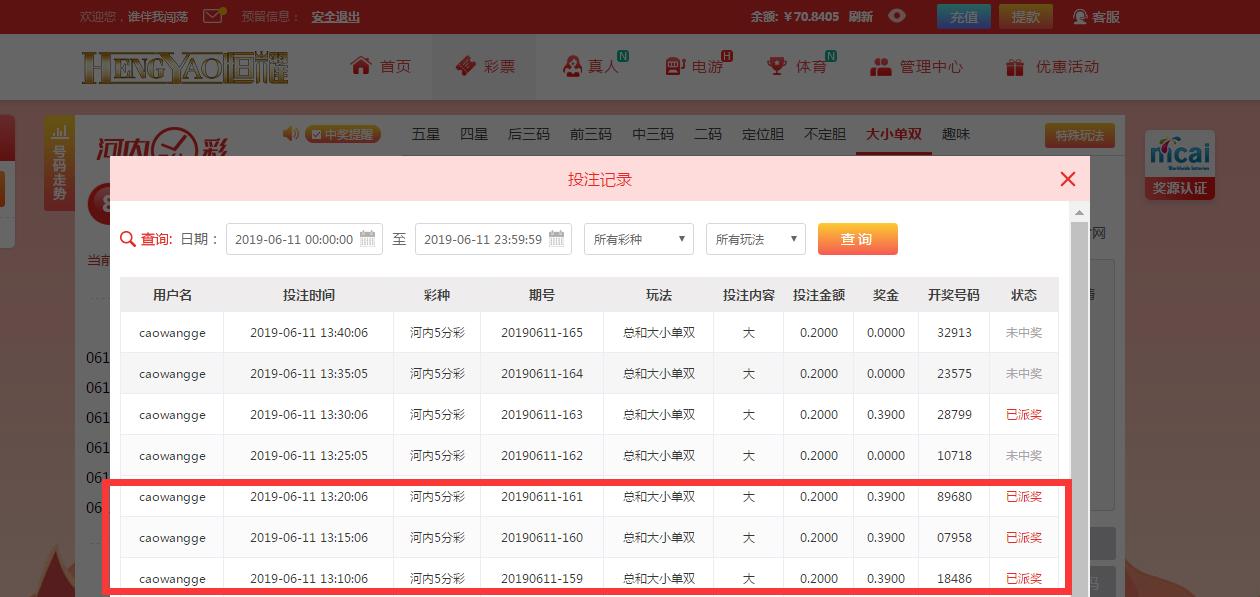
Task: Expand the 所有玩法 play type dropdown
Action: coord(755,239)
